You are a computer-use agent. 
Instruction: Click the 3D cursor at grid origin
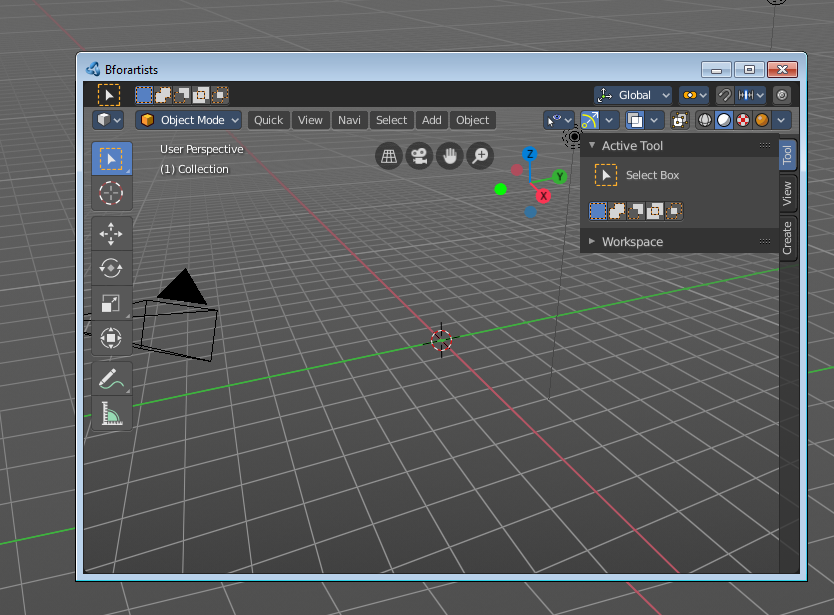click(441, 340)
